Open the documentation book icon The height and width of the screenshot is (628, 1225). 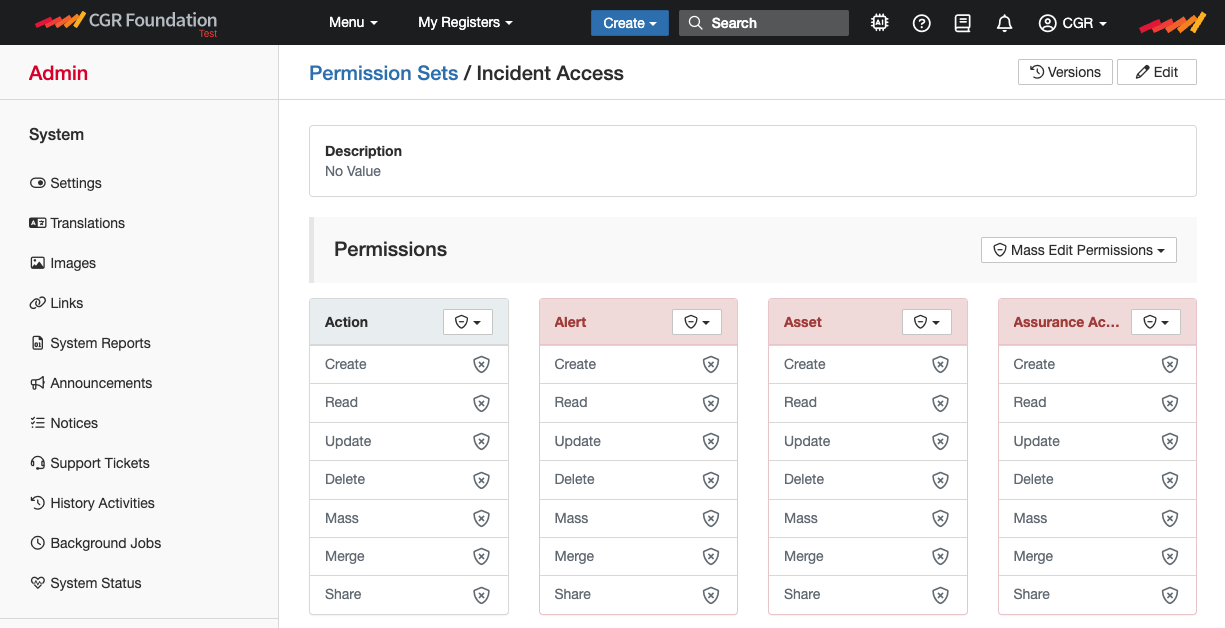point(963,23)
